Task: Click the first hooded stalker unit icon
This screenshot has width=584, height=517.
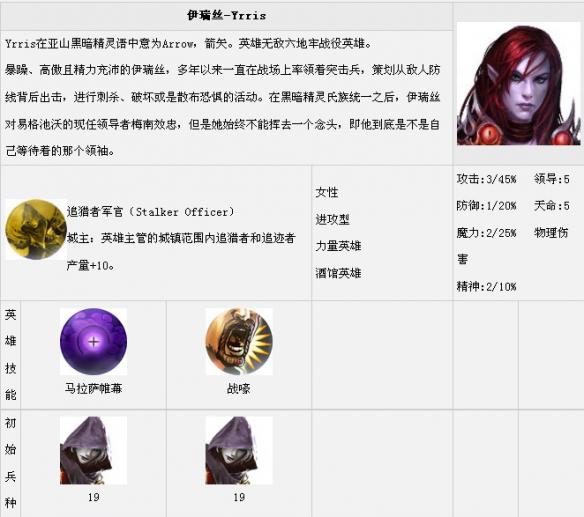Action: coord(93,450)
